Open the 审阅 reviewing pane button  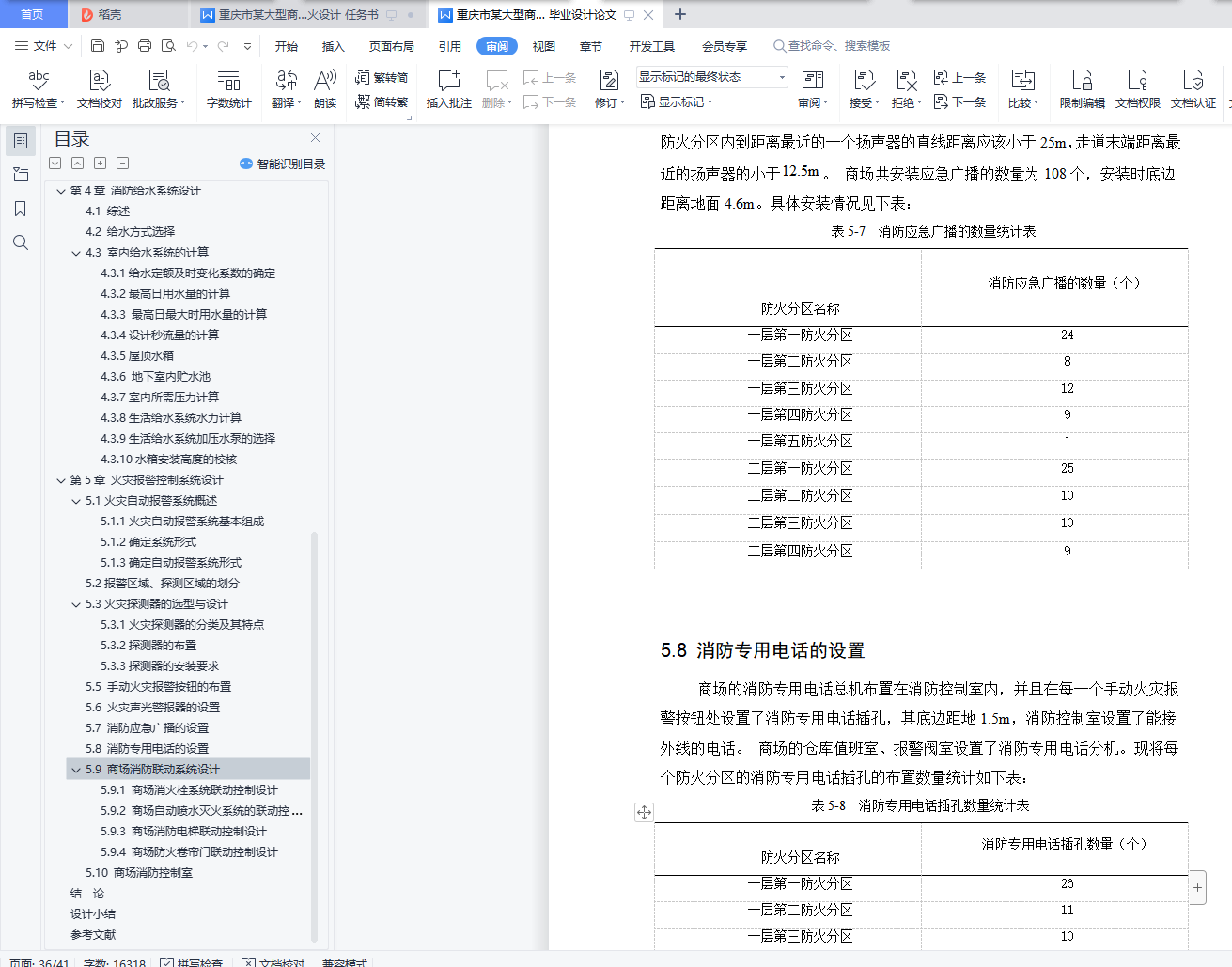813,89
